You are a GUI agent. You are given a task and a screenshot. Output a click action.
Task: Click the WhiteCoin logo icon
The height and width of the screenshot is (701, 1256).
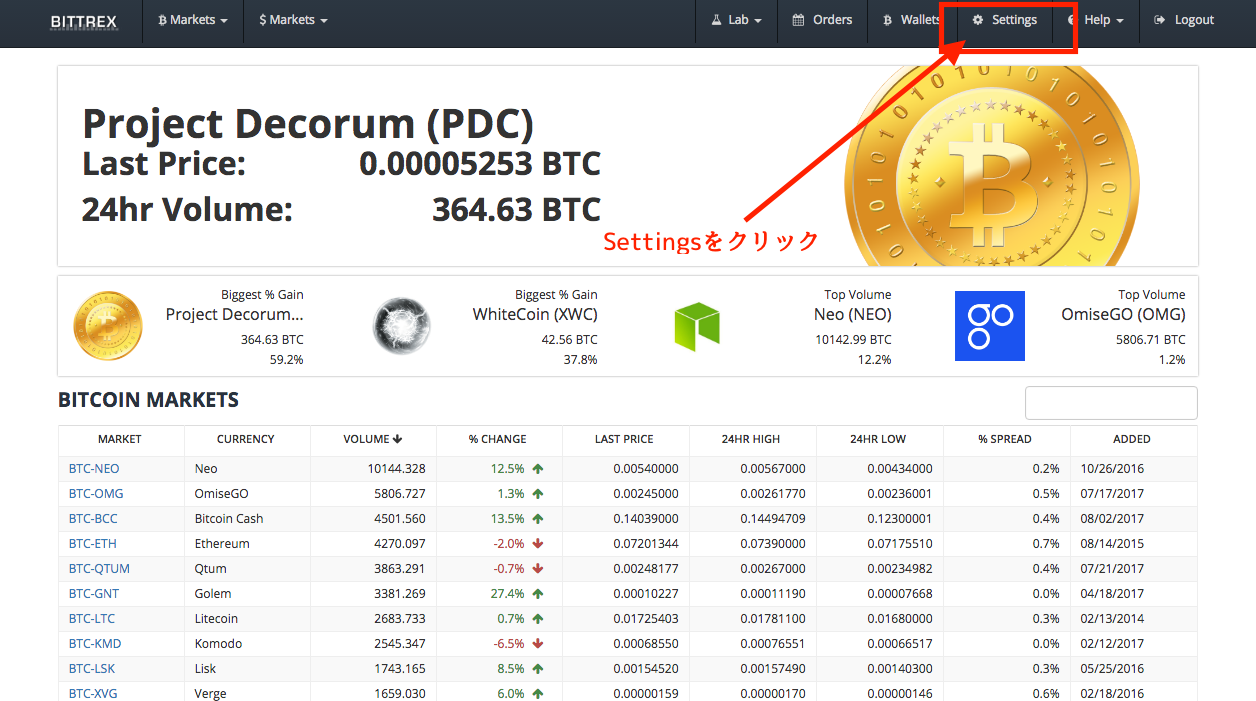(x=402, y=326)
